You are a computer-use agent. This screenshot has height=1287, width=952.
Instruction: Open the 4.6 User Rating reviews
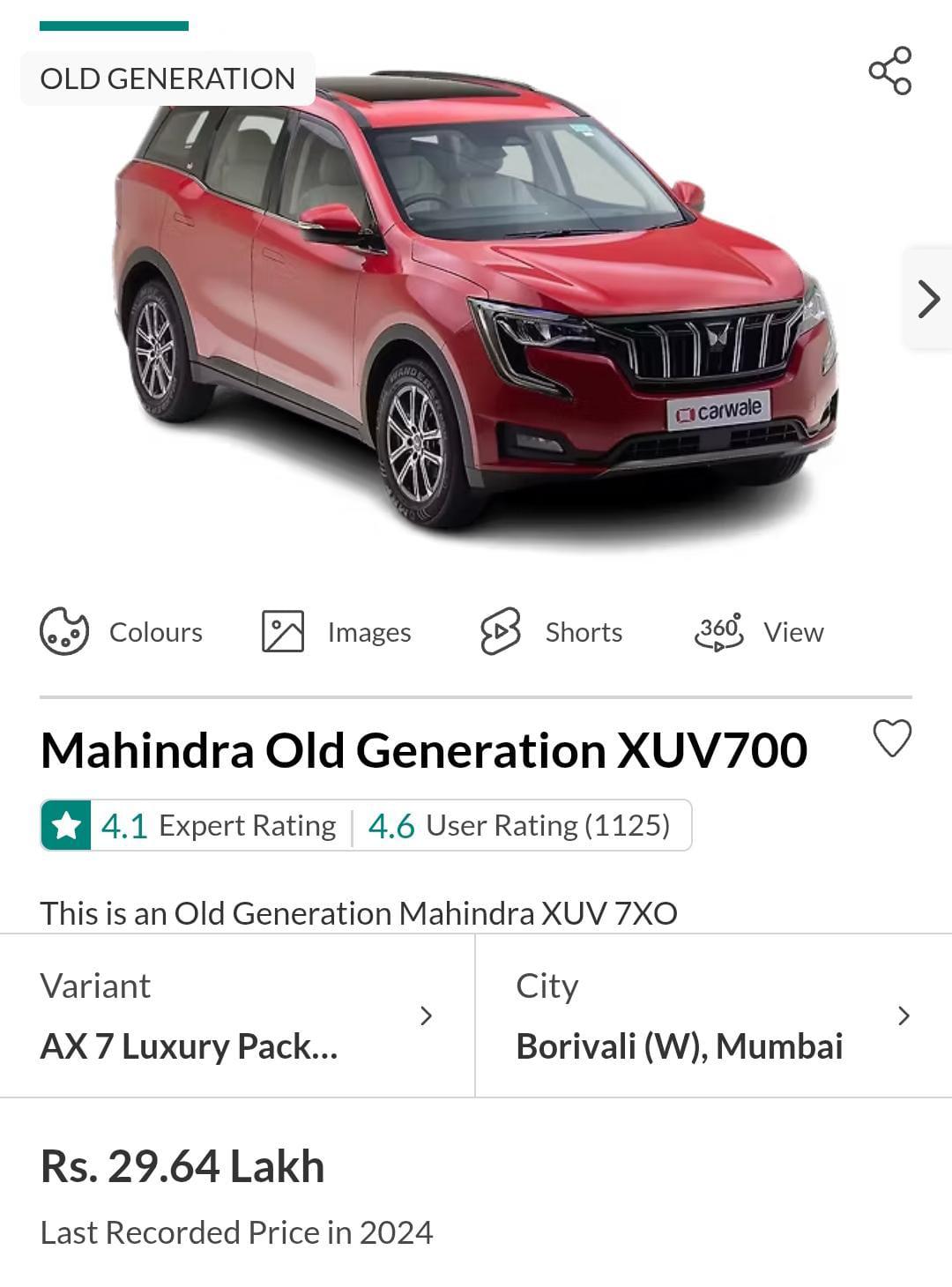click(519, 826)
